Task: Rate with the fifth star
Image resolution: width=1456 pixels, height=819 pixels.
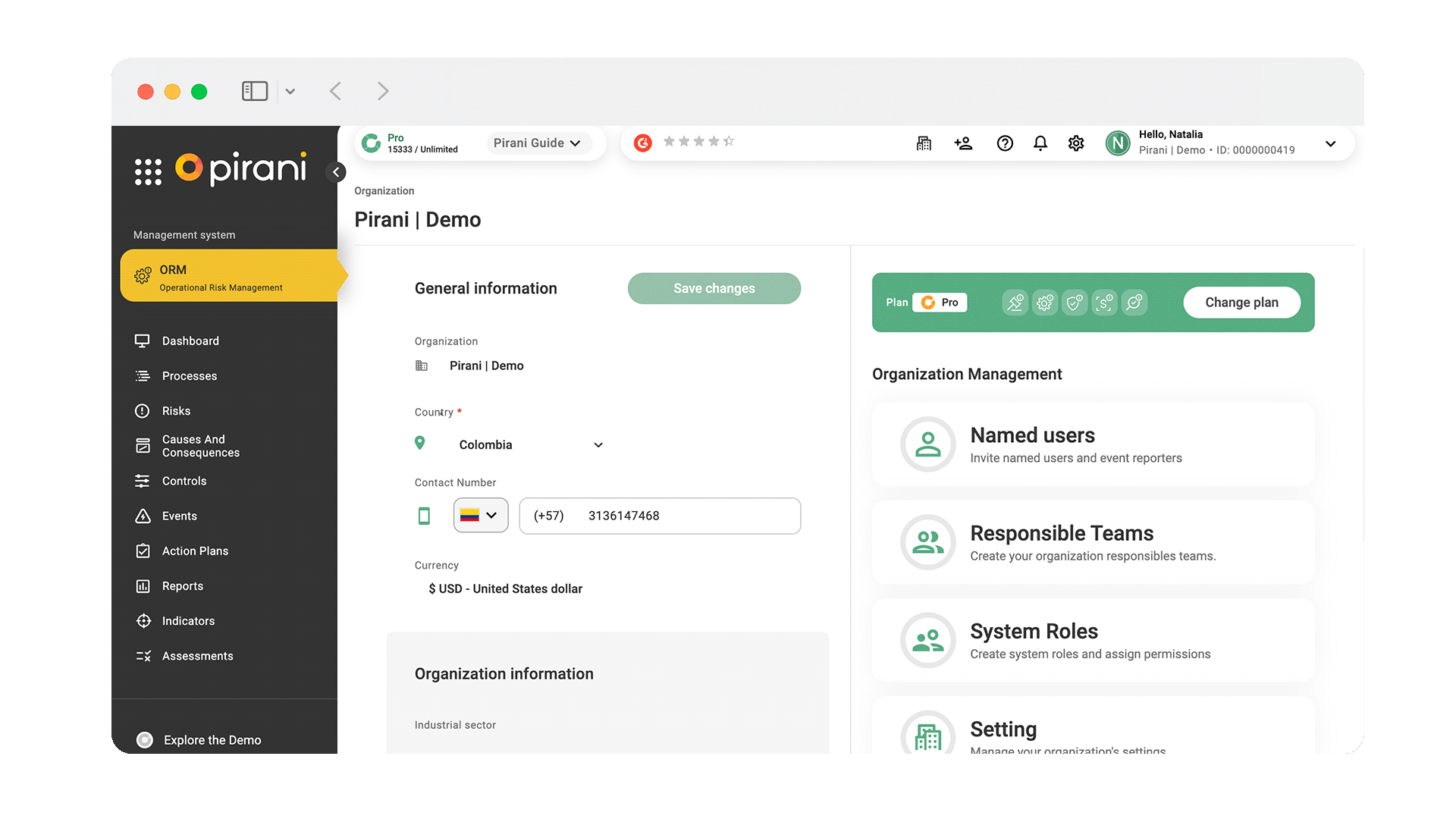Action: coord(729,141)
